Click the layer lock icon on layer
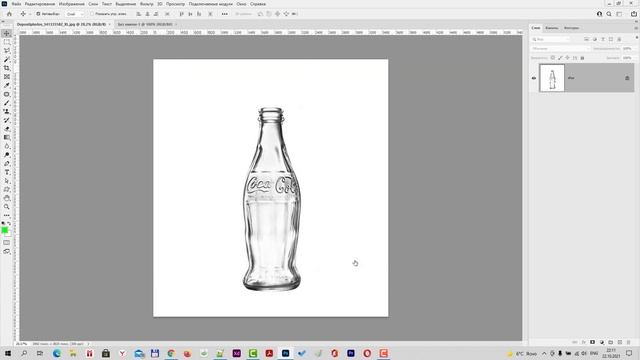Screen dimensions: 640x360 click(x=627, y=78)
